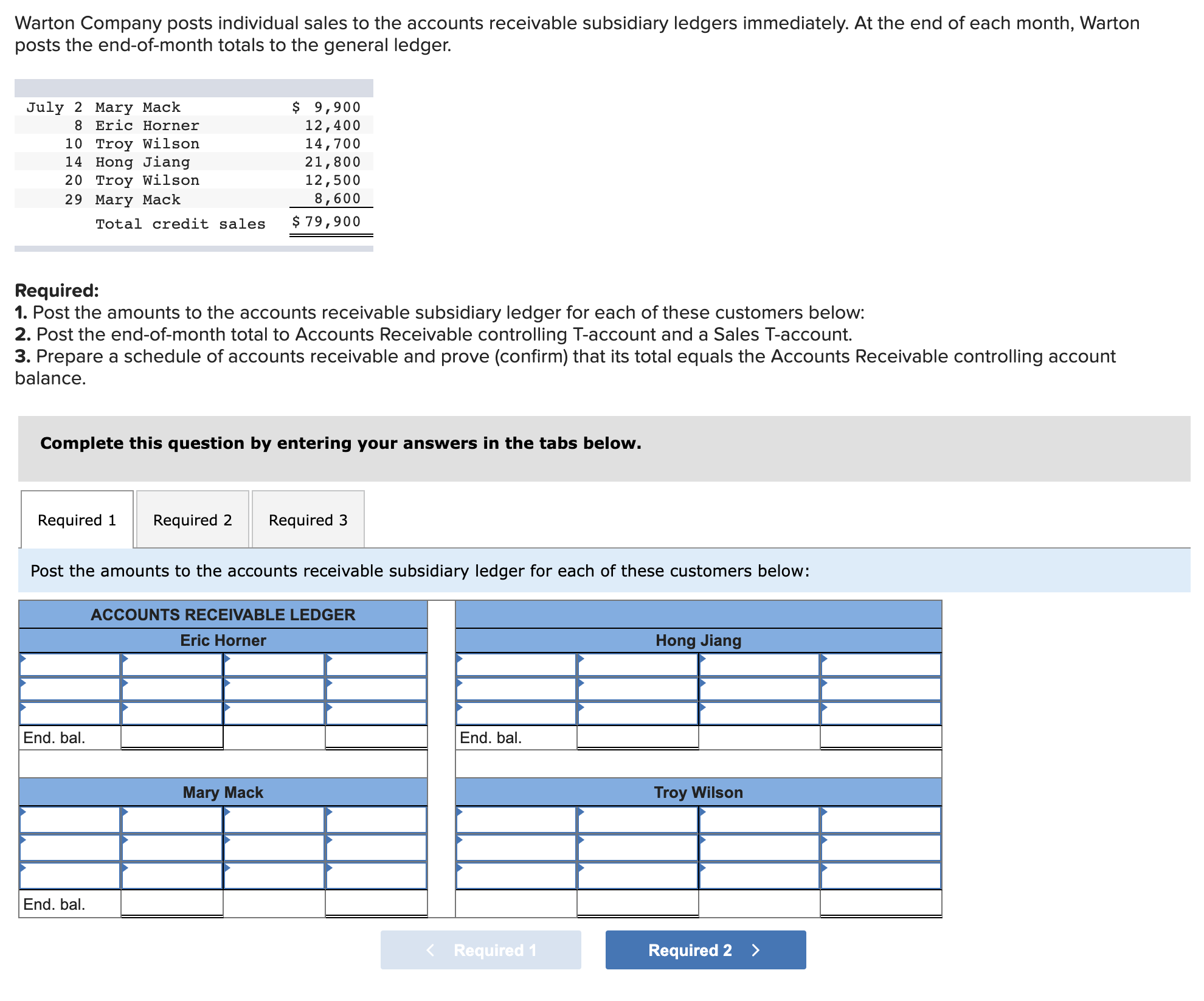Open Mary Mack third row third dropdown cell
The image size is (1204, 1001).
pyautogui.click(x=274, y=876)
